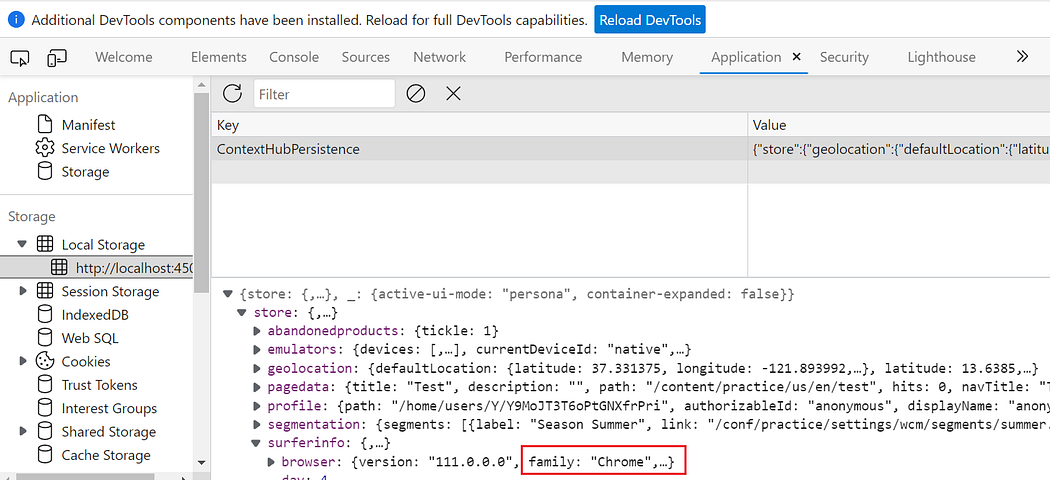The width and height of the screenshot is (1050, 480).
Task: Click the inspect element picker icon
Action: [x=20, y=58]
